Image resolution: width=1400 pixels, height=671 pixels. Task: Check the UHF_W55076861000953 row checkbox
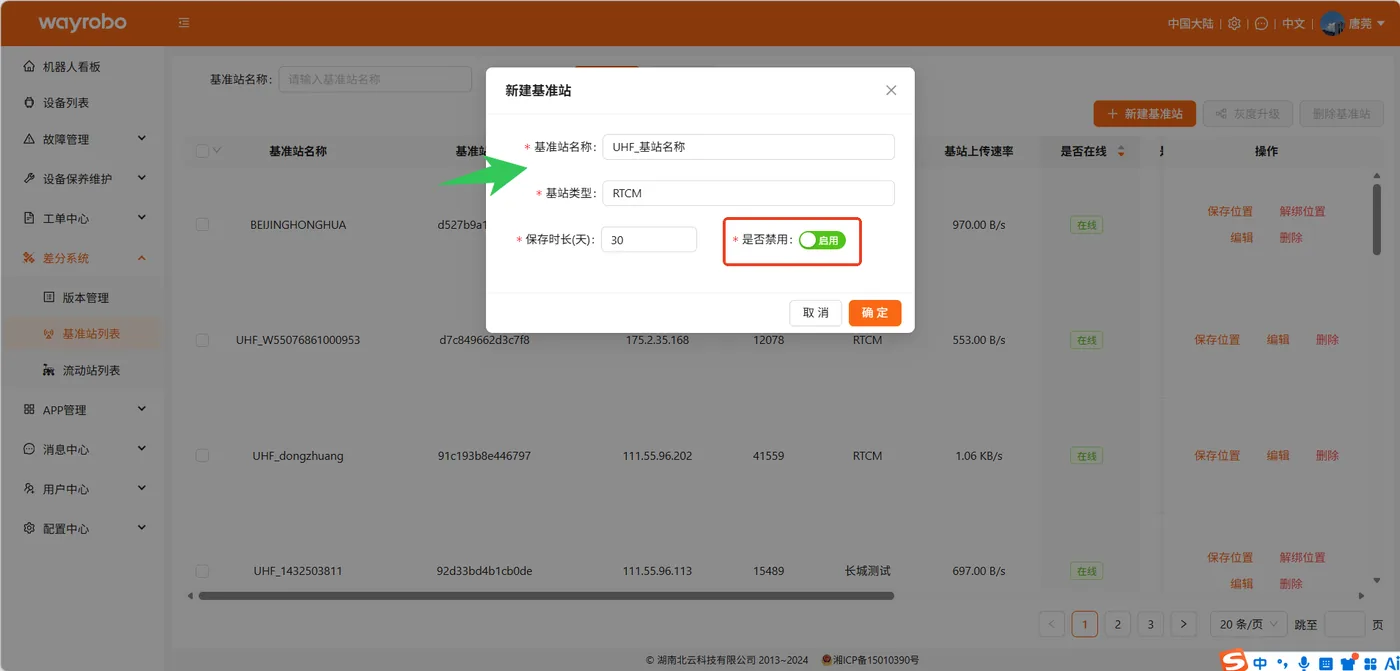(x=202, y=340)
